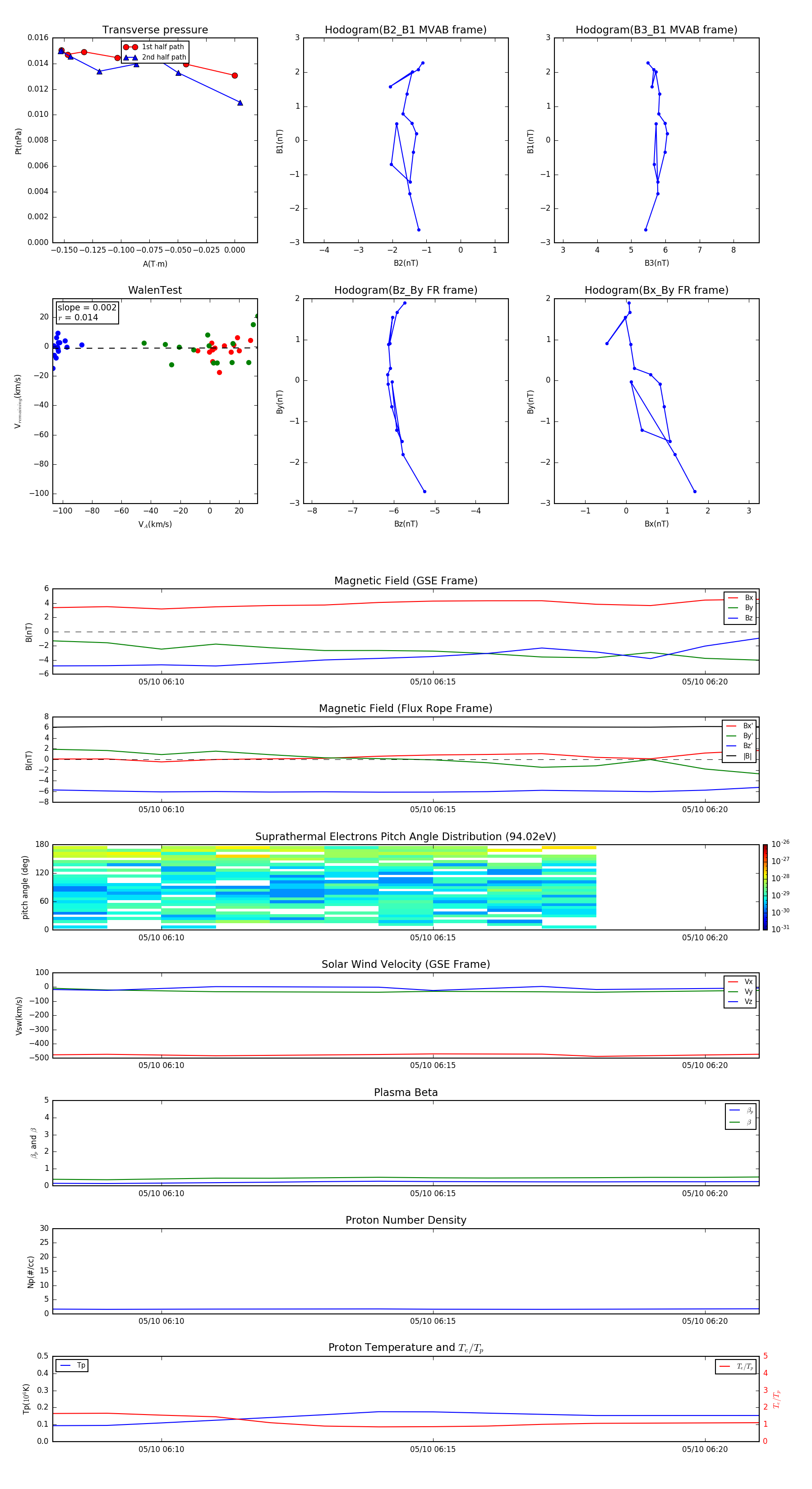Viewport: 812px width, 1489px height.
Task: Click the 'Bz' legend entry in GSE panel
Action: click(x=740, y=618)
